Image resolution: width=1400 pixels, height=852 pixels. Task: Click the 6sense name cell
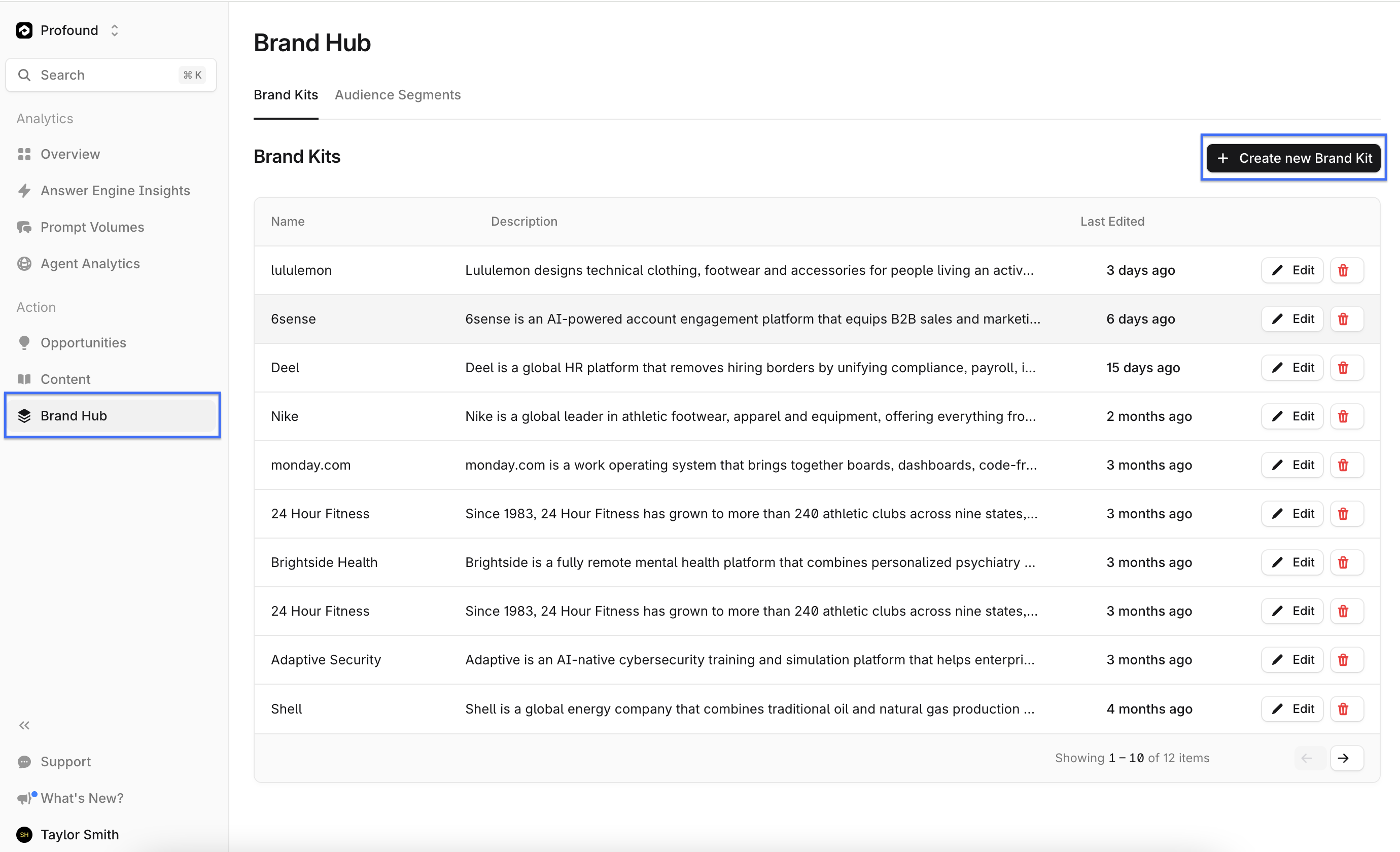293,318
